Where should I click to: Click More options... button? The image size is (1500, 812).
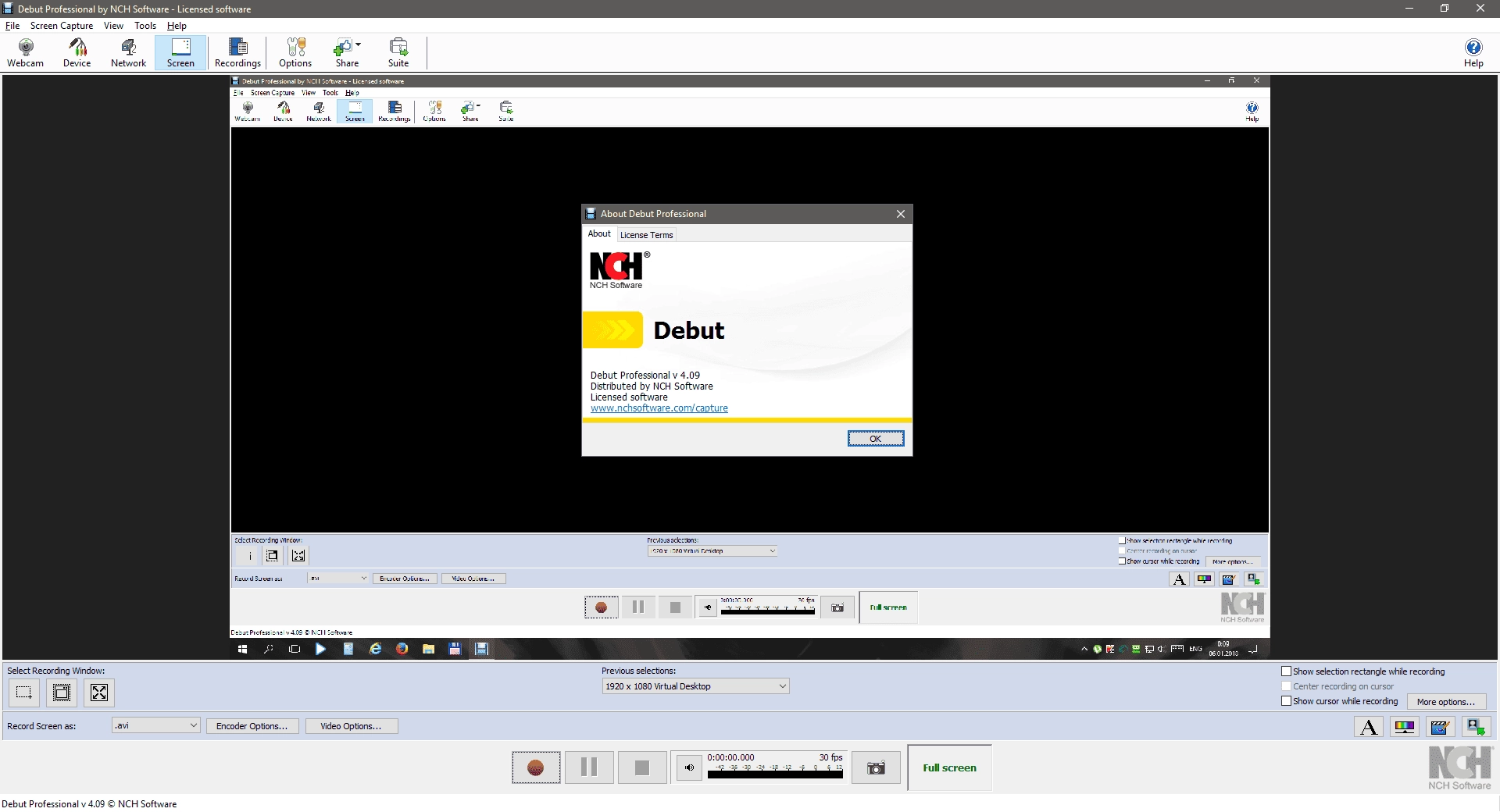coord(1446,702)
